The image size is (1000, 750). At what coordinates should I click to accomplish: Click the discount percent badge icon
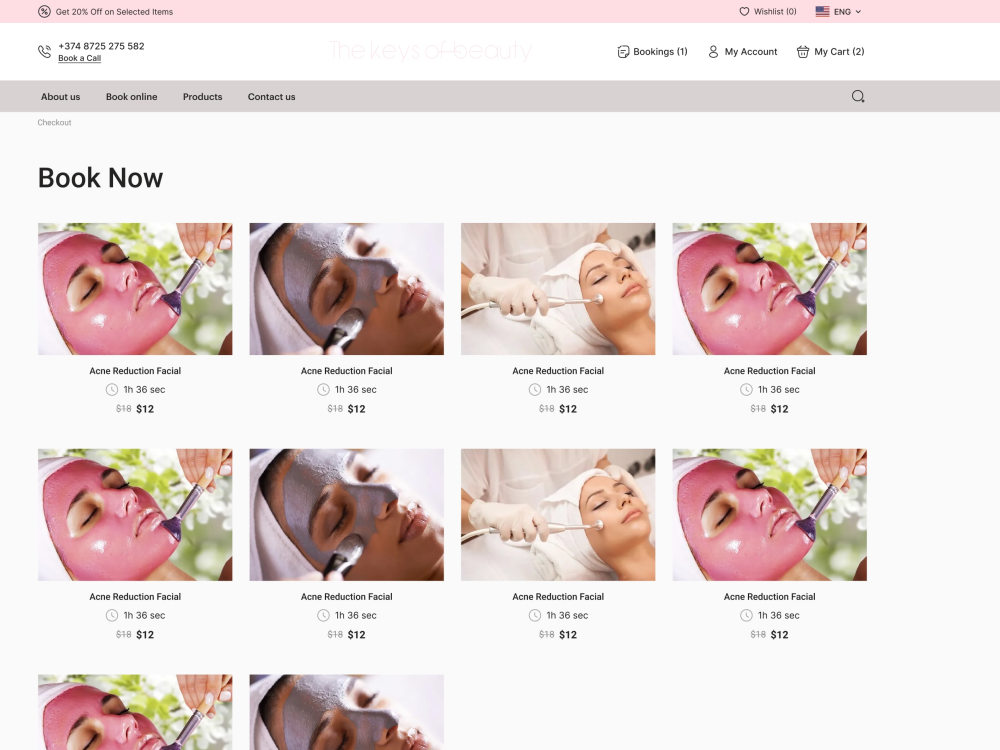(x=44, y=11)
